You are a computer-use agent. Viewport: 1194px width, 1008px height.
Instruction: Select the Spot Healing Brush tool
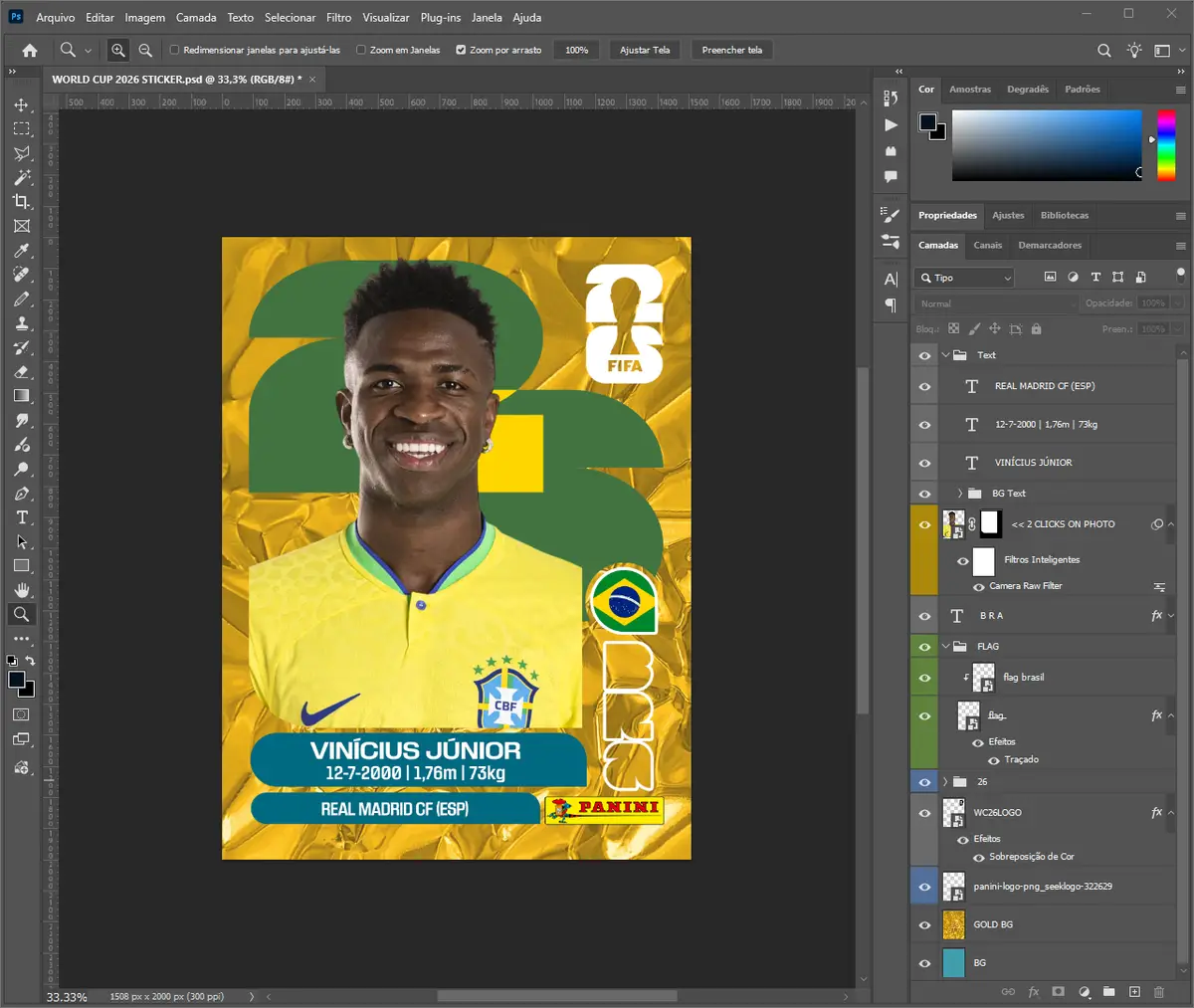(x=21, y=275)
